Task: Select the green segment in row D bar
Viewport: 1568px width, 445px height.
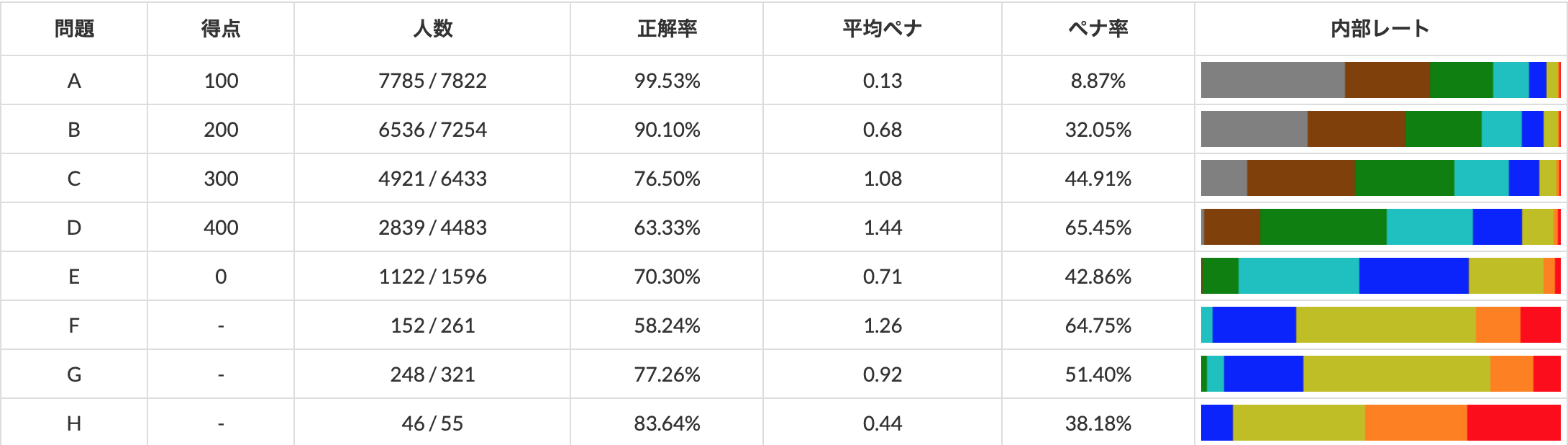Action: 1323,227
